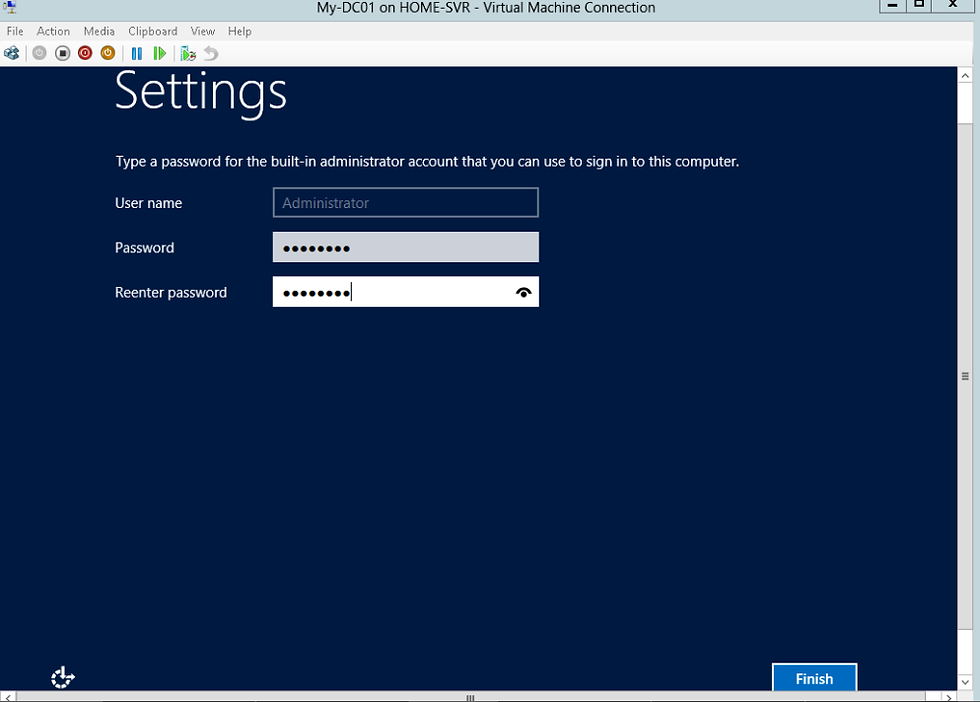
Task: Click the Ctrl+Alt+Delete toolbar icon
Action: click(12, 53)
